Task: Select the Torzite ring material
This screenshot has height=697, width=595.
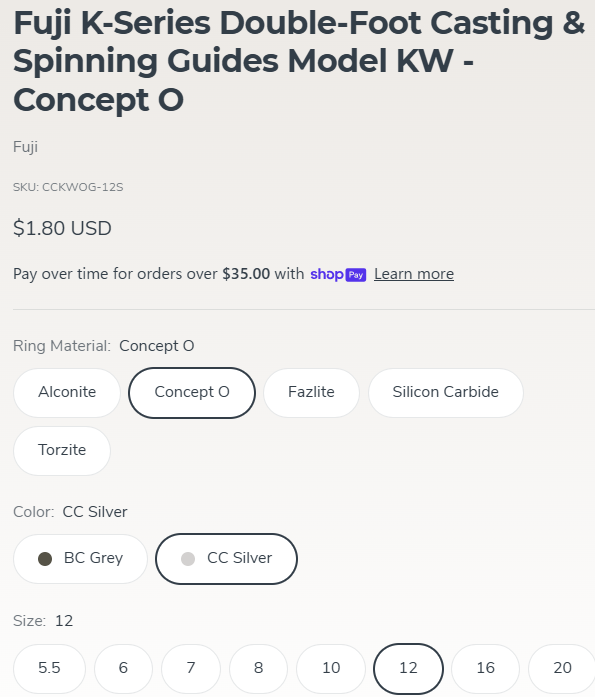Action: coord(62,450)
